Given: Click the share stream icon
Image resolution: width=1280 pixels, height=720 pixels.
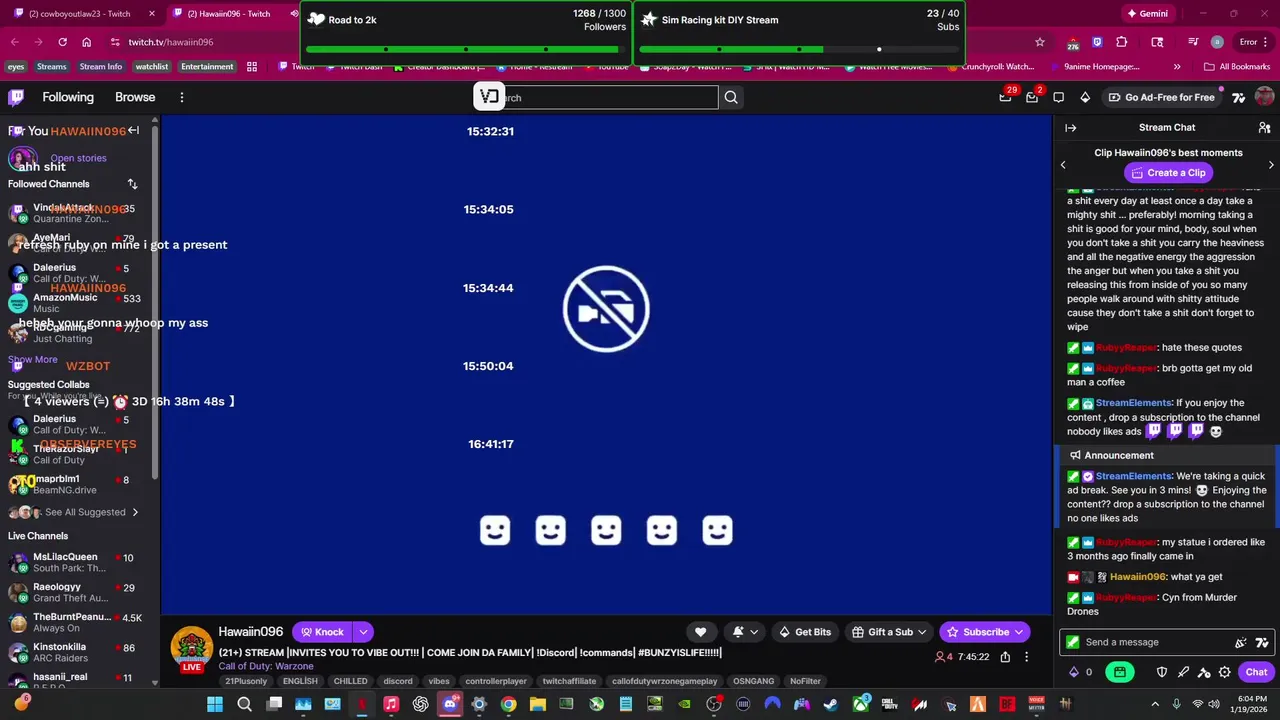Looking at the screenshot, I should tap(1005, 657).
